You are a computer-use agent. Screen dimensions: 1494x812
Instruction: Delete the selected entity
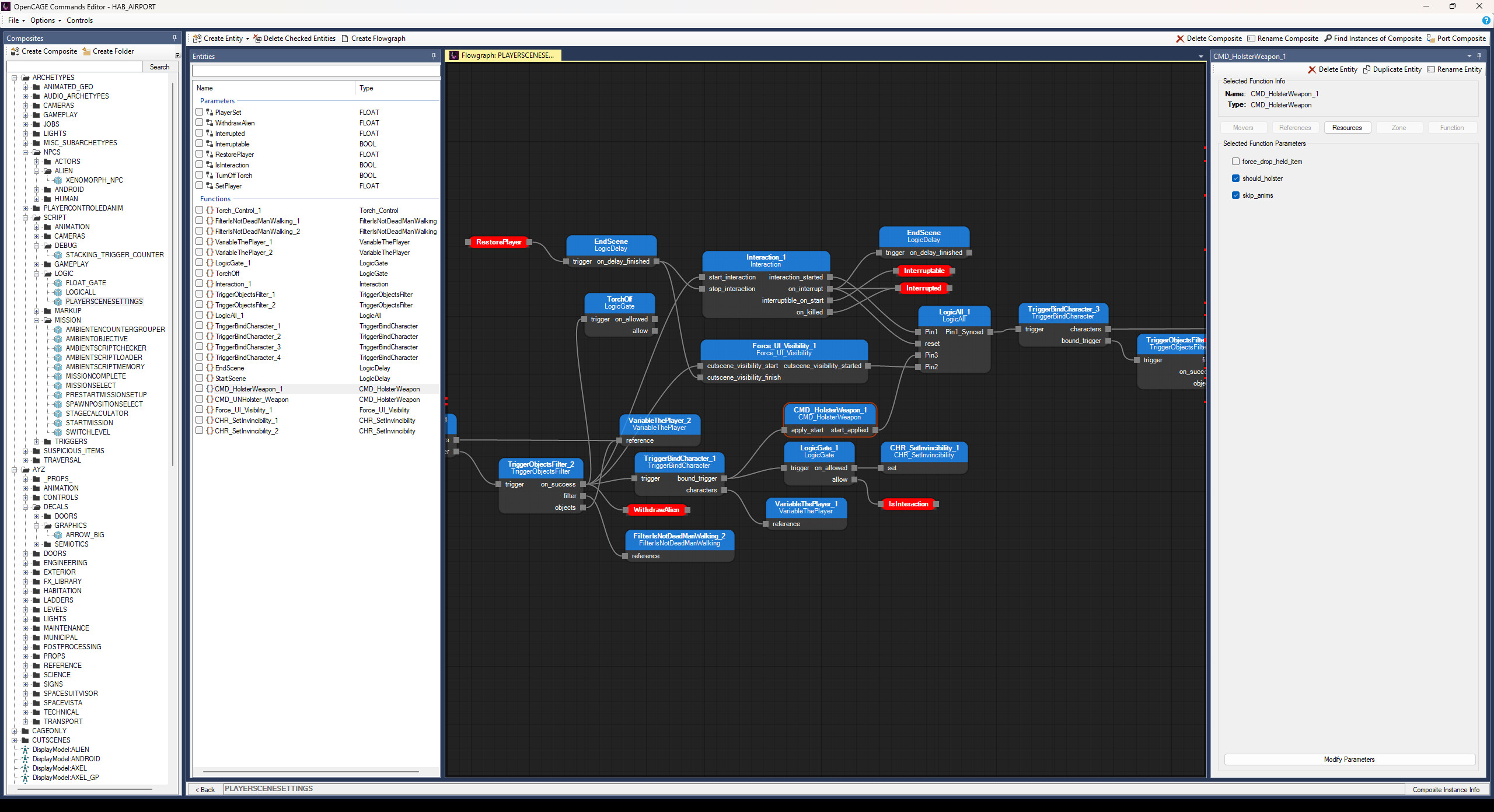(x=1333, y=69)
